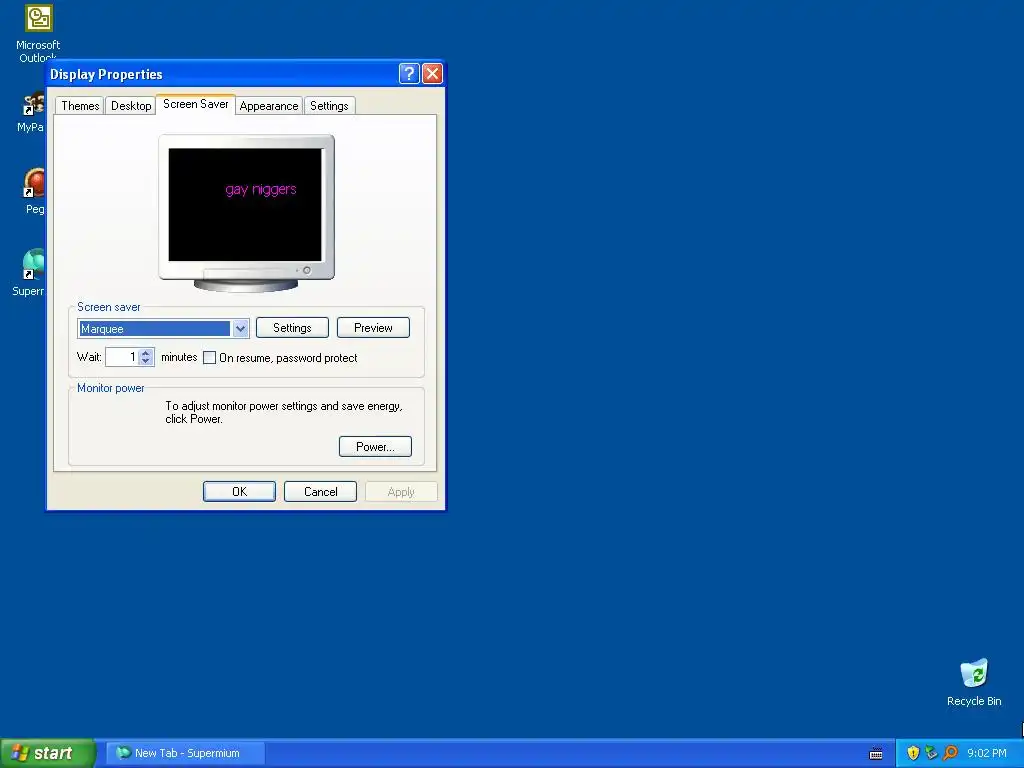The width and height of the screenshot is (1024, 768).
Task: Confirm the dialog with OK
Action: click(239, 492)
